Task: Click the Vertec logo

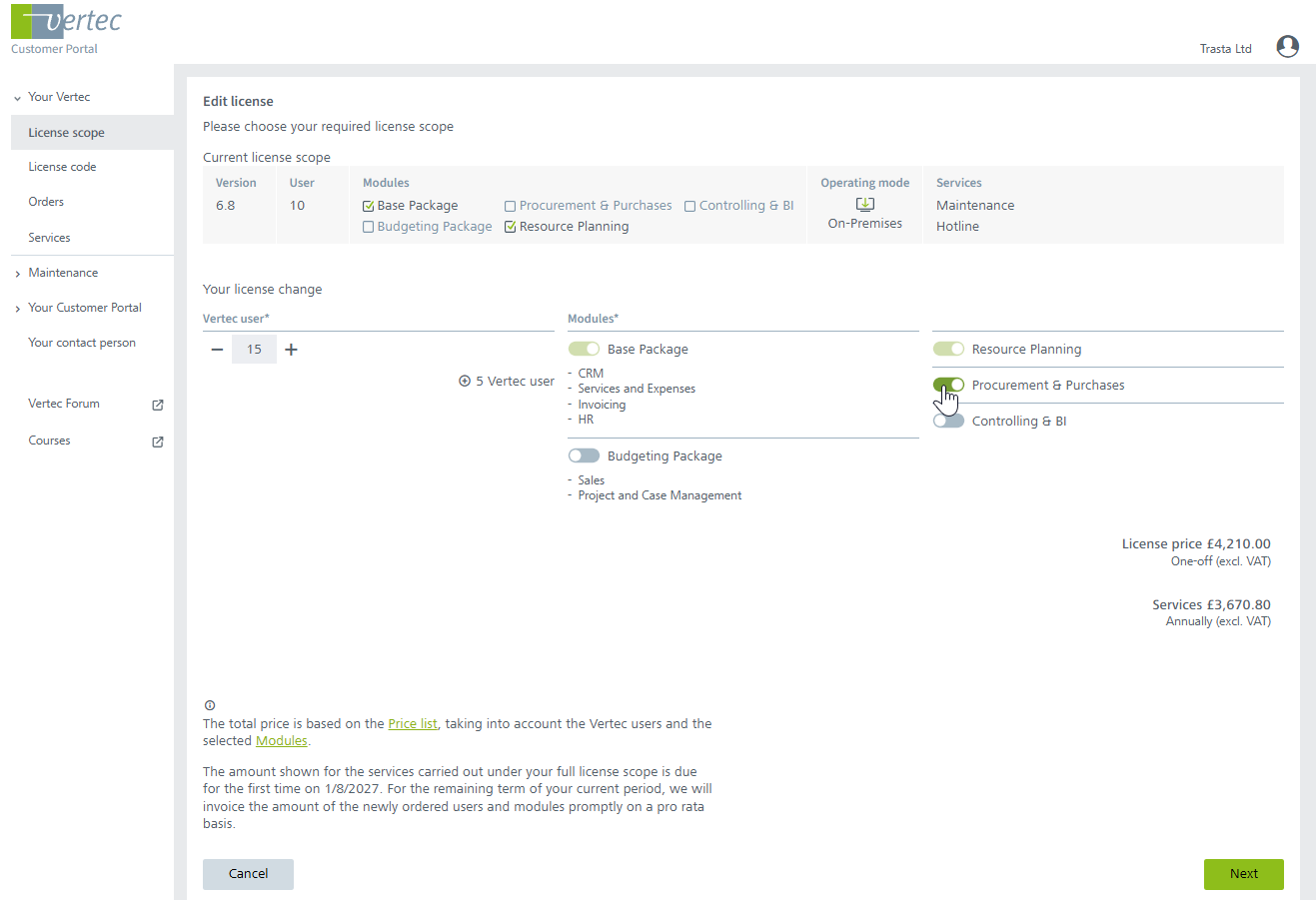Action: click(x=66, y=22)
